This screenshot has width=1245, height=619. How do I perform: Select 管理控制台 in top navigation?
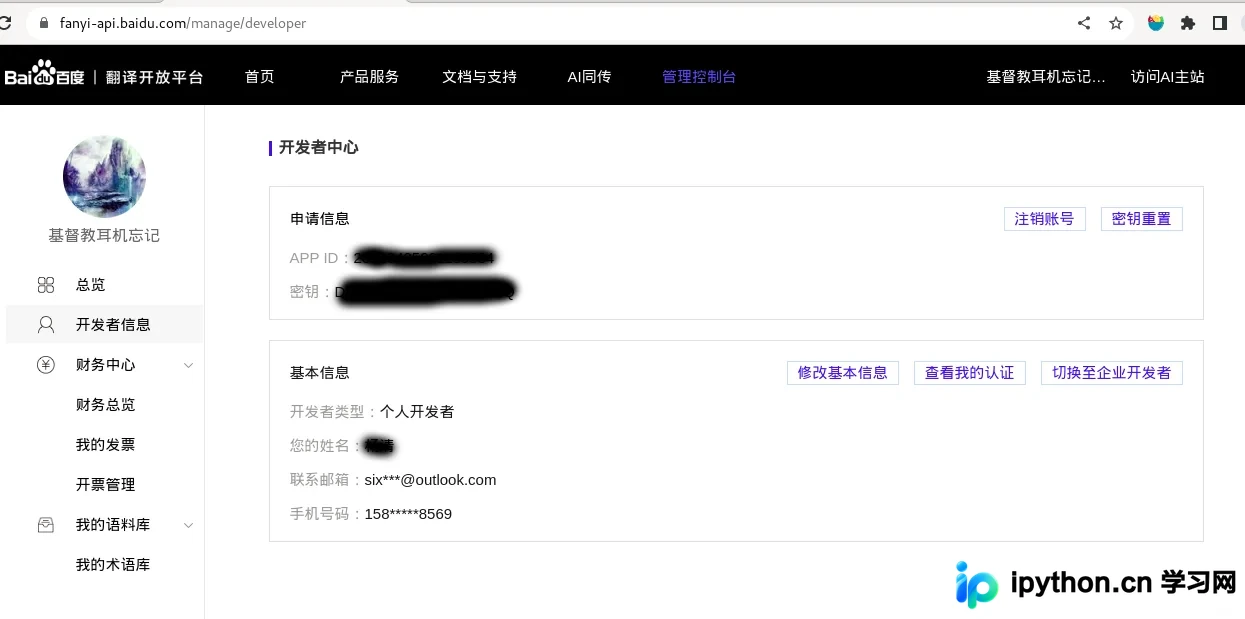pos(699,76)
